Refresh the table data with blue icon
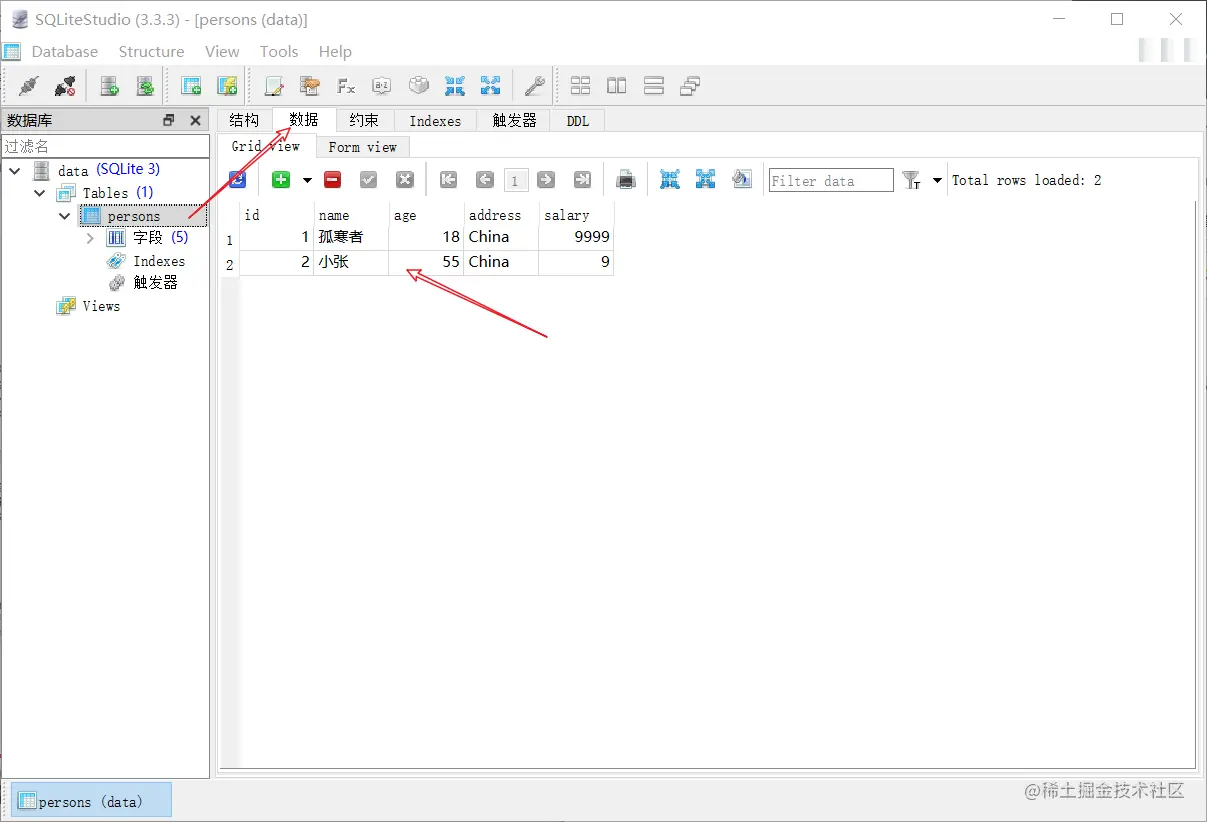 pos(237,180)
